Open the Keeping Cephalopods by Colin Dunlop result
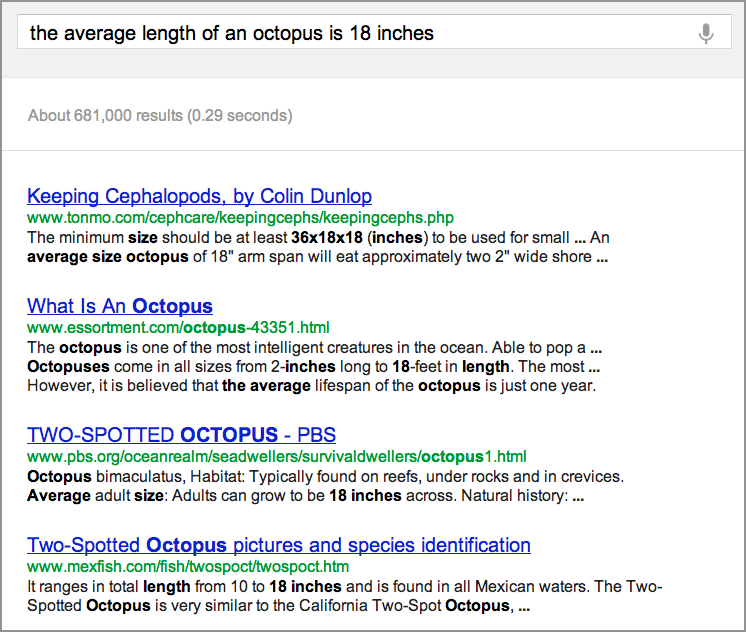The width and height of the screenshot is (746, 632). pyautogui.click(x=199, y=196)
